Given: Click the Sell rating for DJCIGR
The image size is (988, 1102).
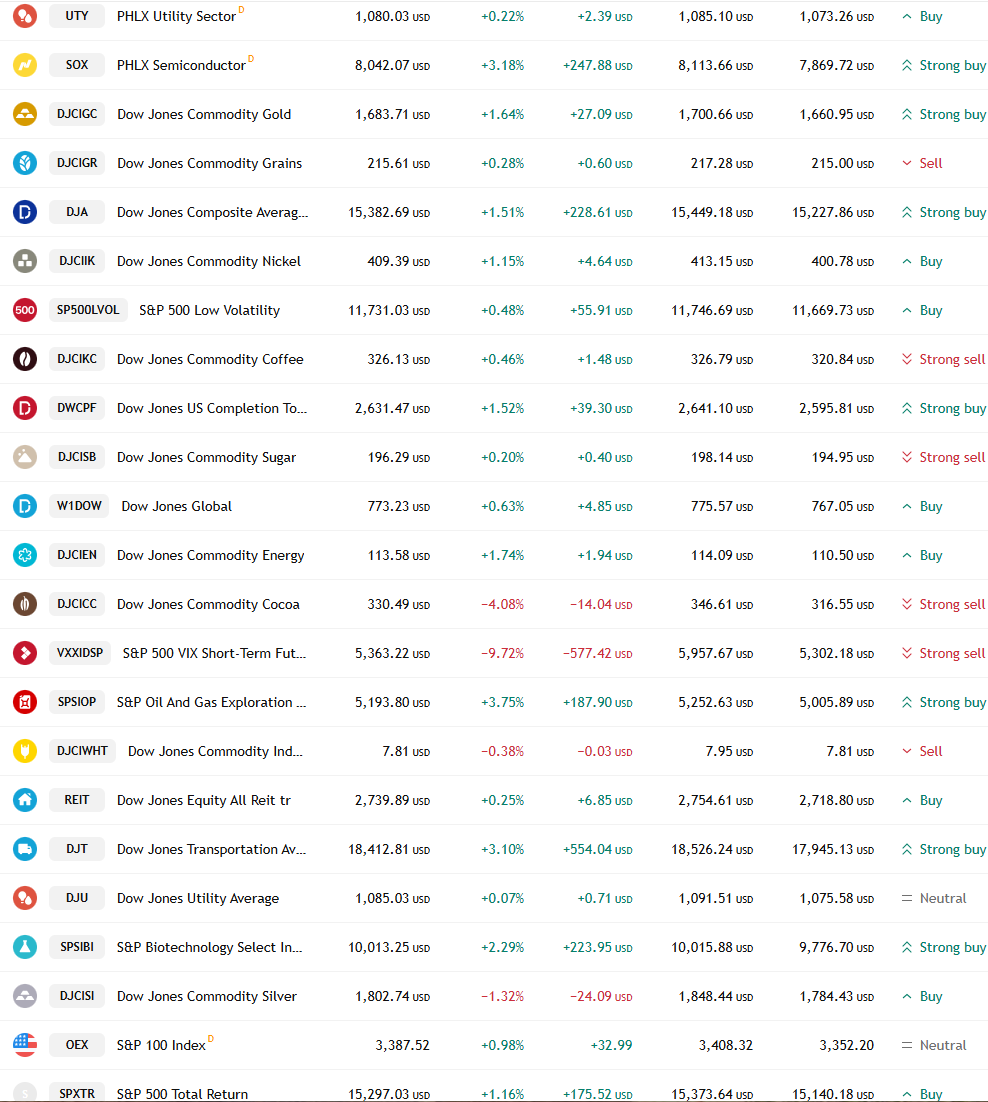Looking at the screenshot, I should (x=922, y=163).
